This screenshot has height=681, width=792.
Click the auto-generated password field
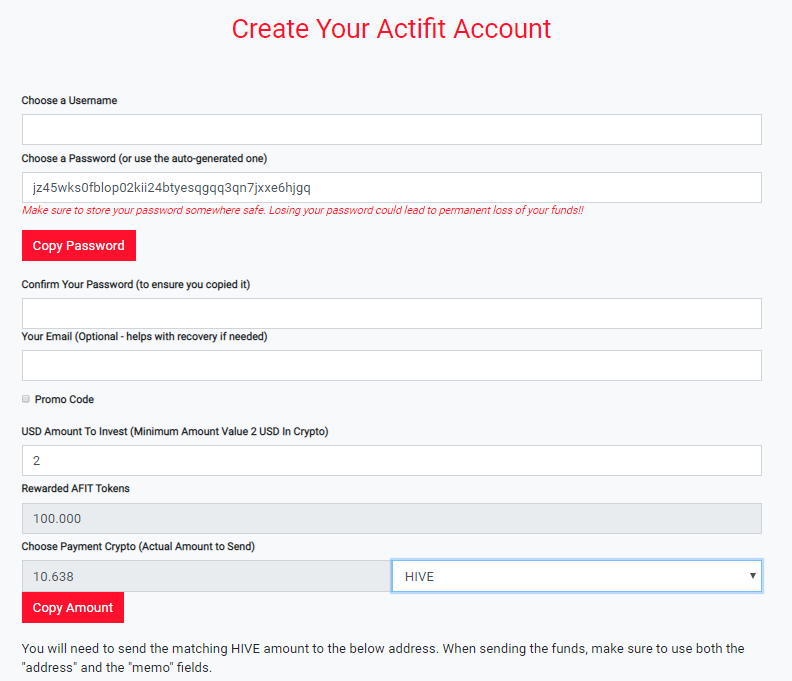pos(391,187)
